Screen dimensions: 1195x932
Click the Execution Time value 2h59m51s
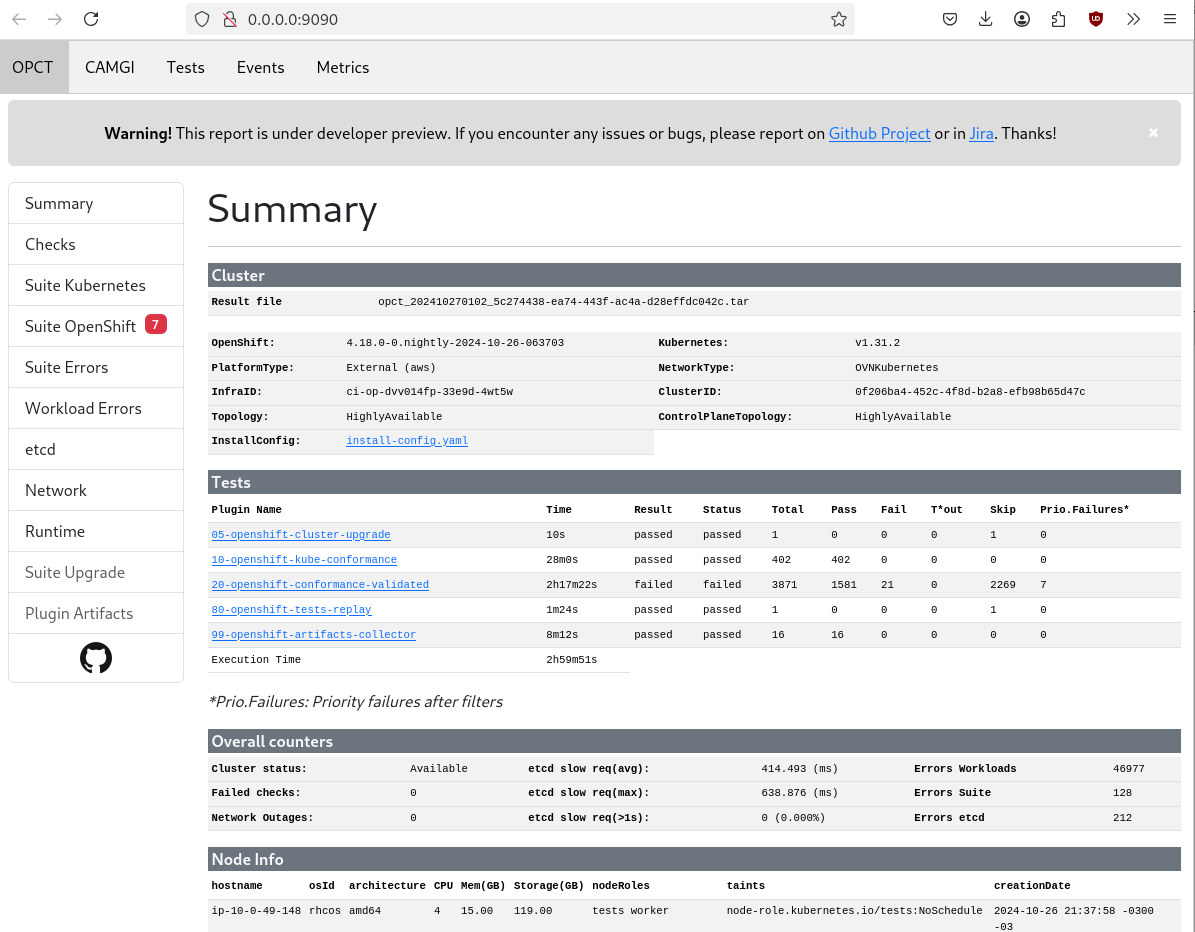(x=572, y=660)
